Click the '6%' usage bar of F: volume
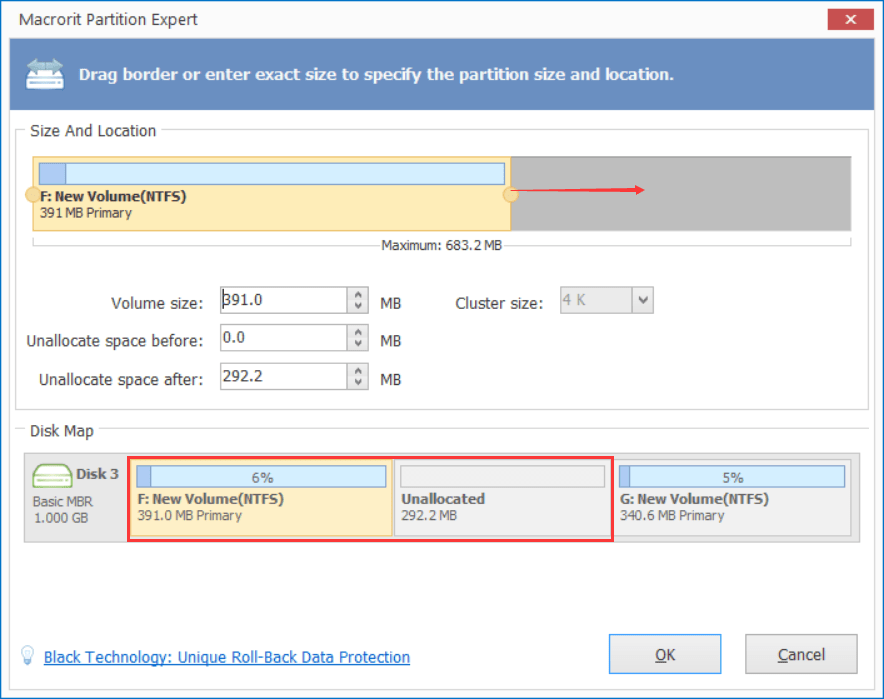The image size is (884, 699). click(x=261, y=477)
